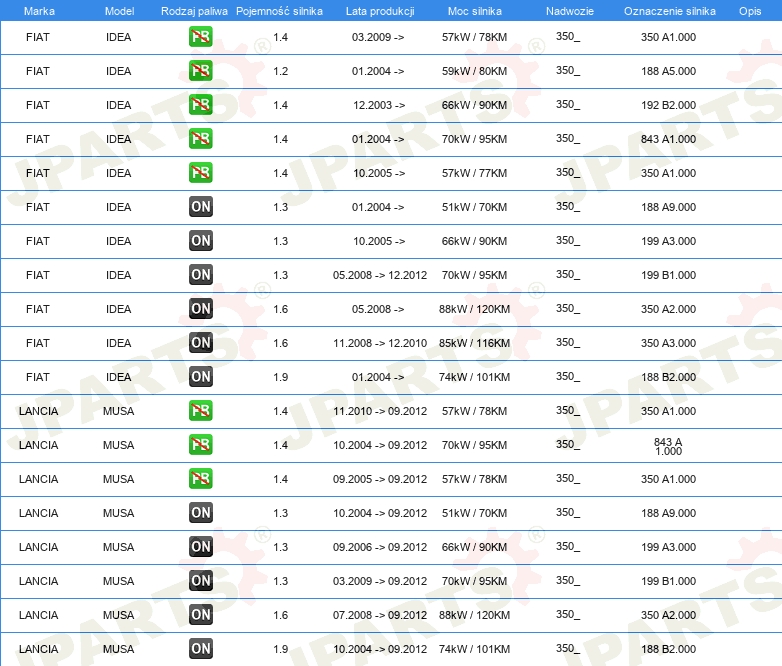Click production range 07.2008 -> 09.2012

click(380, 615)
